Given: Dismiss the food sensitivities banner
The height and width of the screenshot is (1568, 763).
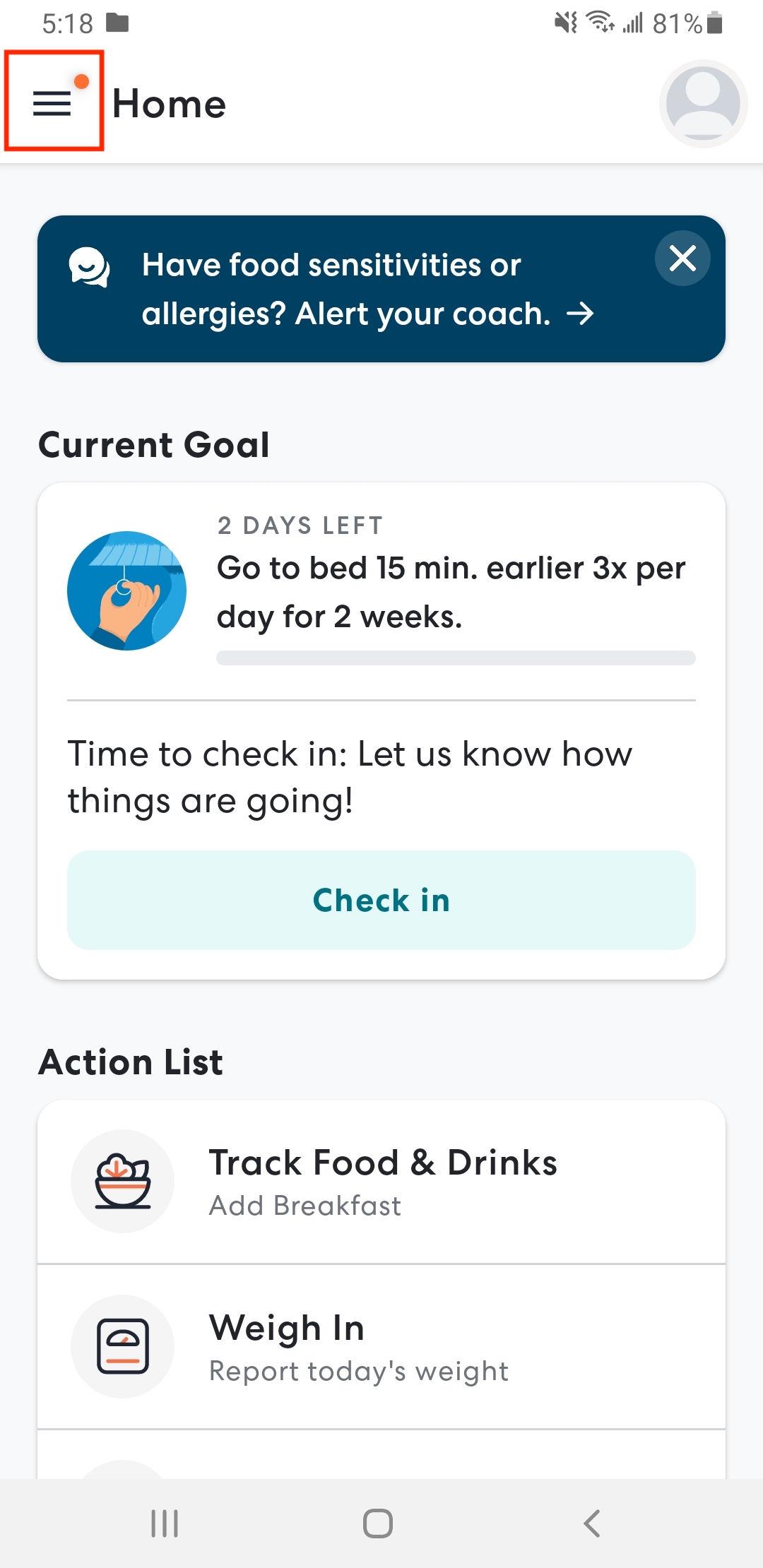Looking at the screenshot, I should [x=682, y=259].
